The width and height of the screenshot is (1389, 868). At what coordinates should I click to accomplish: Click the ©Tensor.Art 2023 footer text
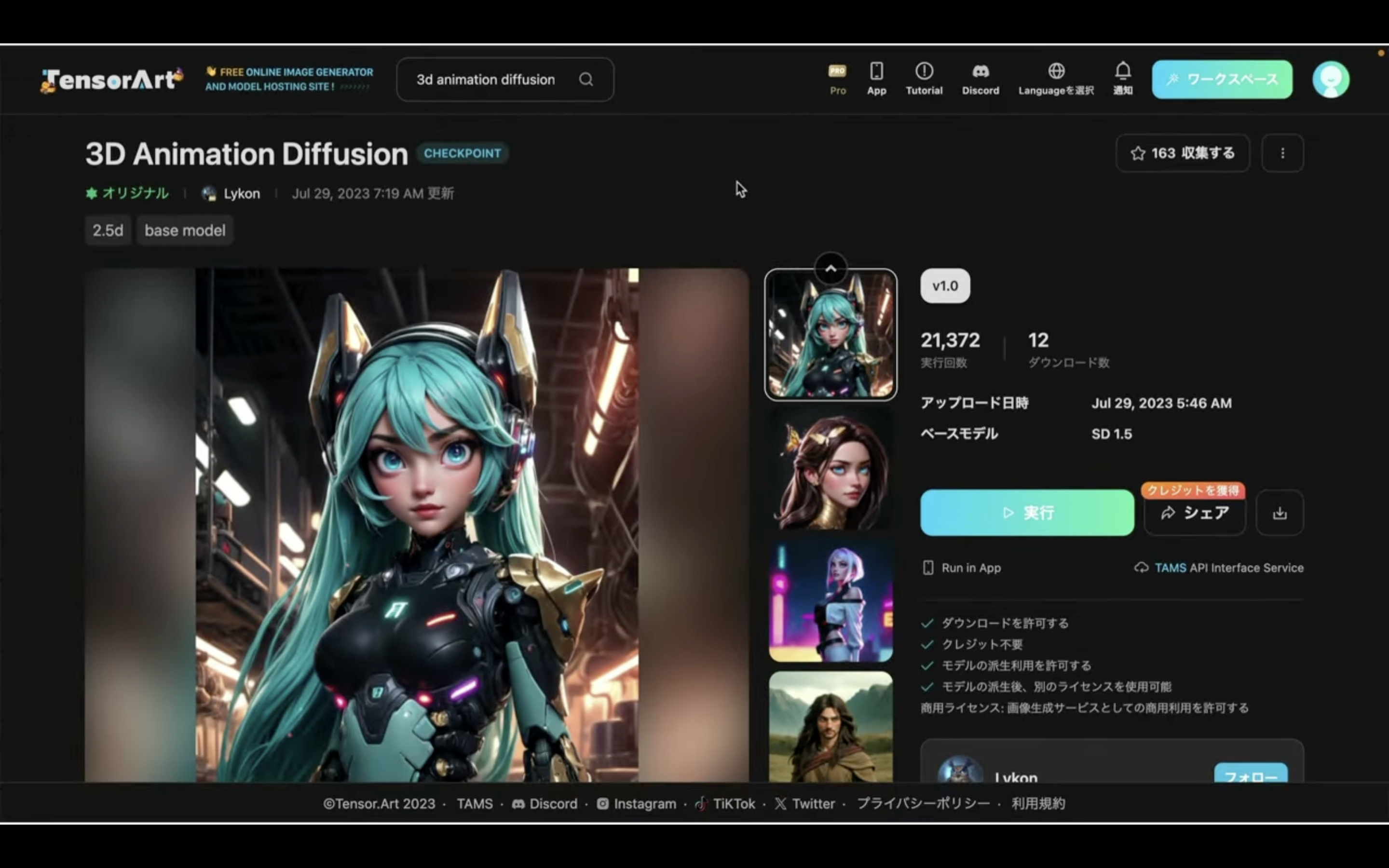click(379, 804)
